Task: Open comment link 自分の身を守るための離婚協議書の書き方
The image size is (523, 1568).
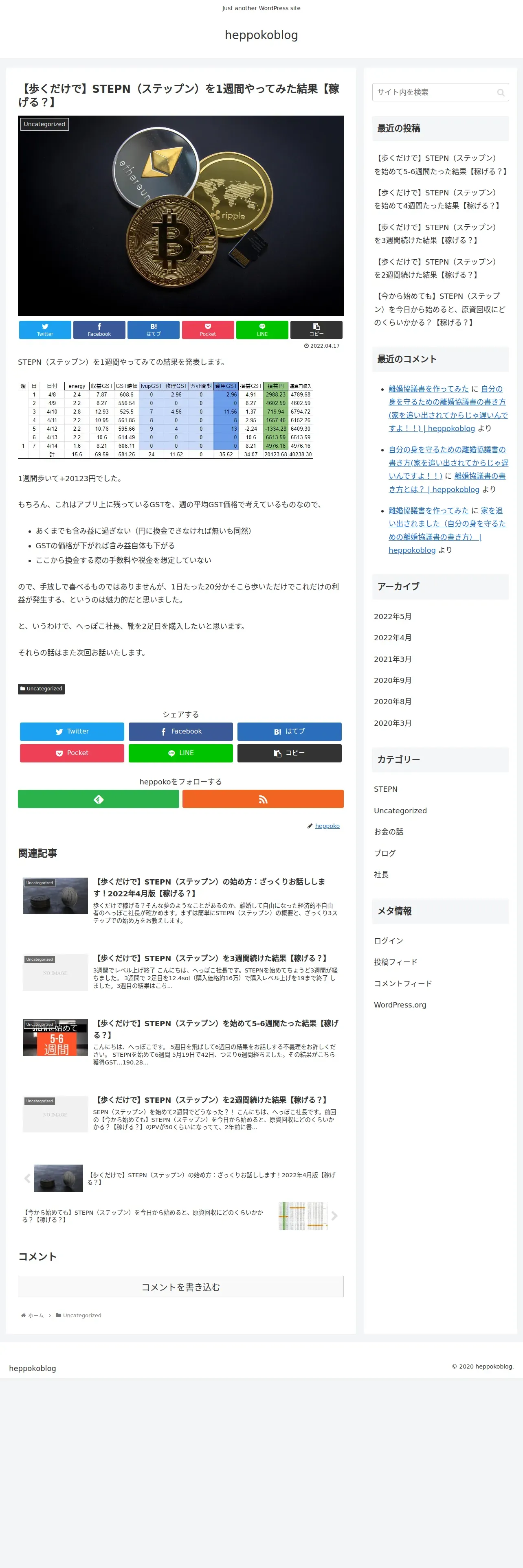Action: [x=448, y=463]
